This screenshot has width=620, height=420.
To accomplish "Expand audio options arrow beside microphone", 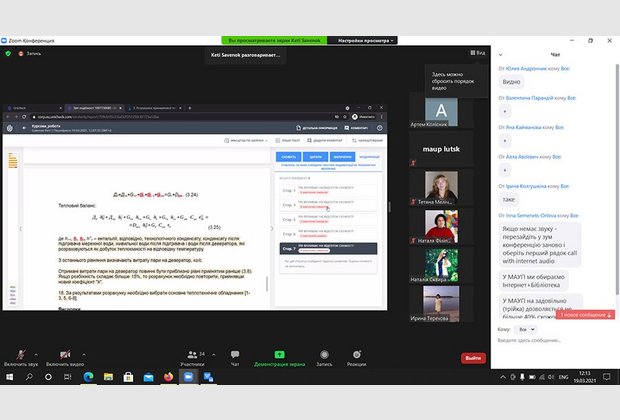I will 36,354.
